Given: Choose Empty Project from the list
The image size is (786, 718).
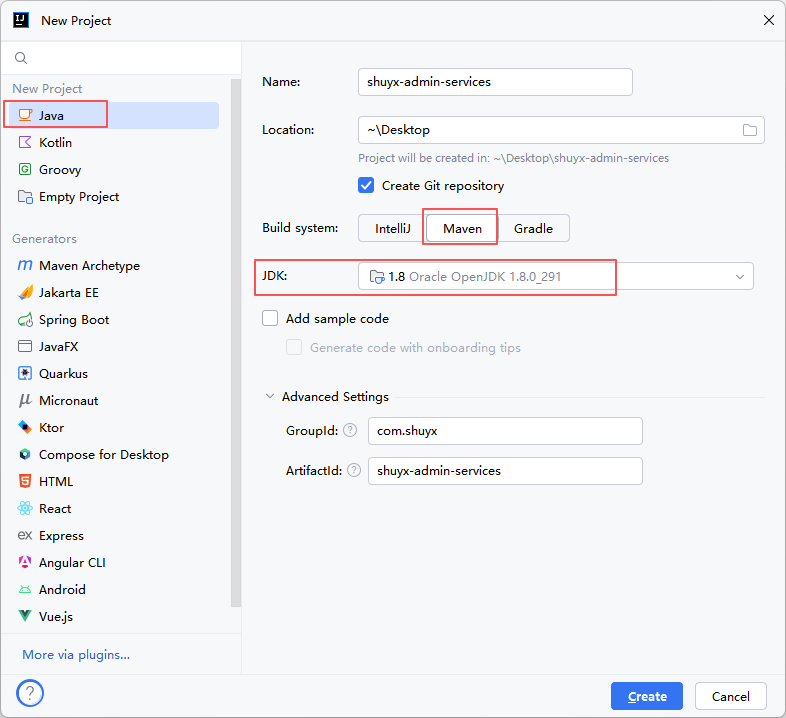Looking at the screenshot, I should pos(79,197).
